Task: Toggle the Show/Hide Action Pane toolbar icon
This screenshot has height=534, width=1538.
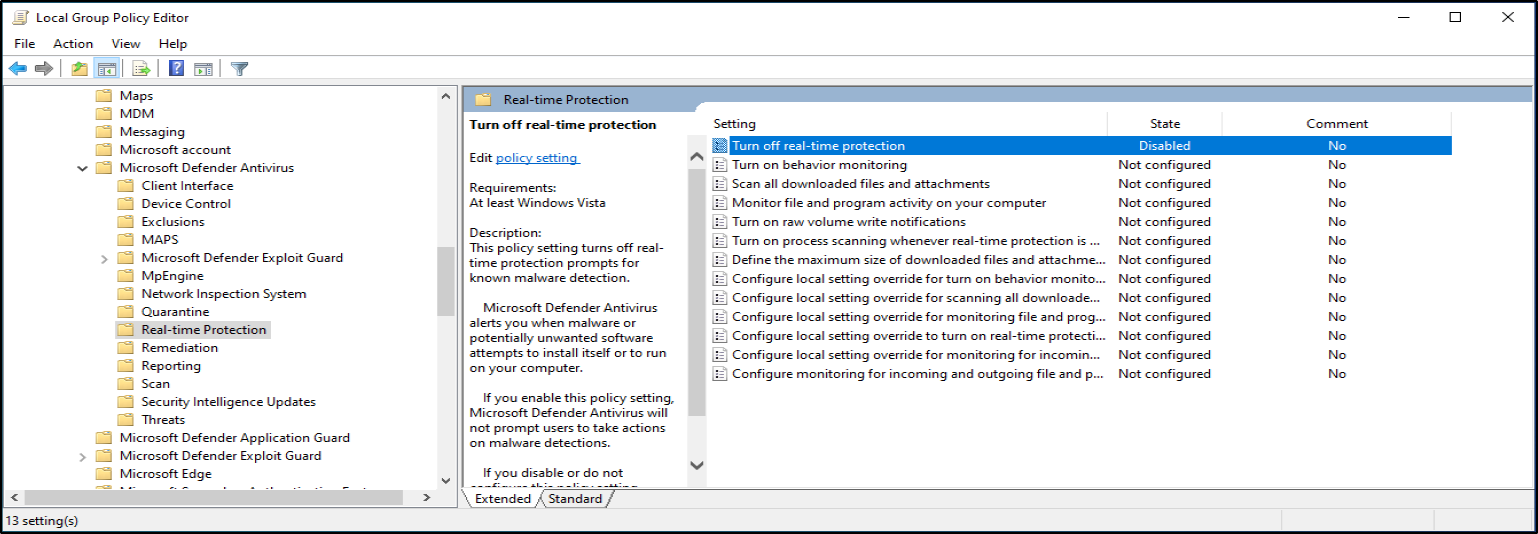Action: [203, 69]
